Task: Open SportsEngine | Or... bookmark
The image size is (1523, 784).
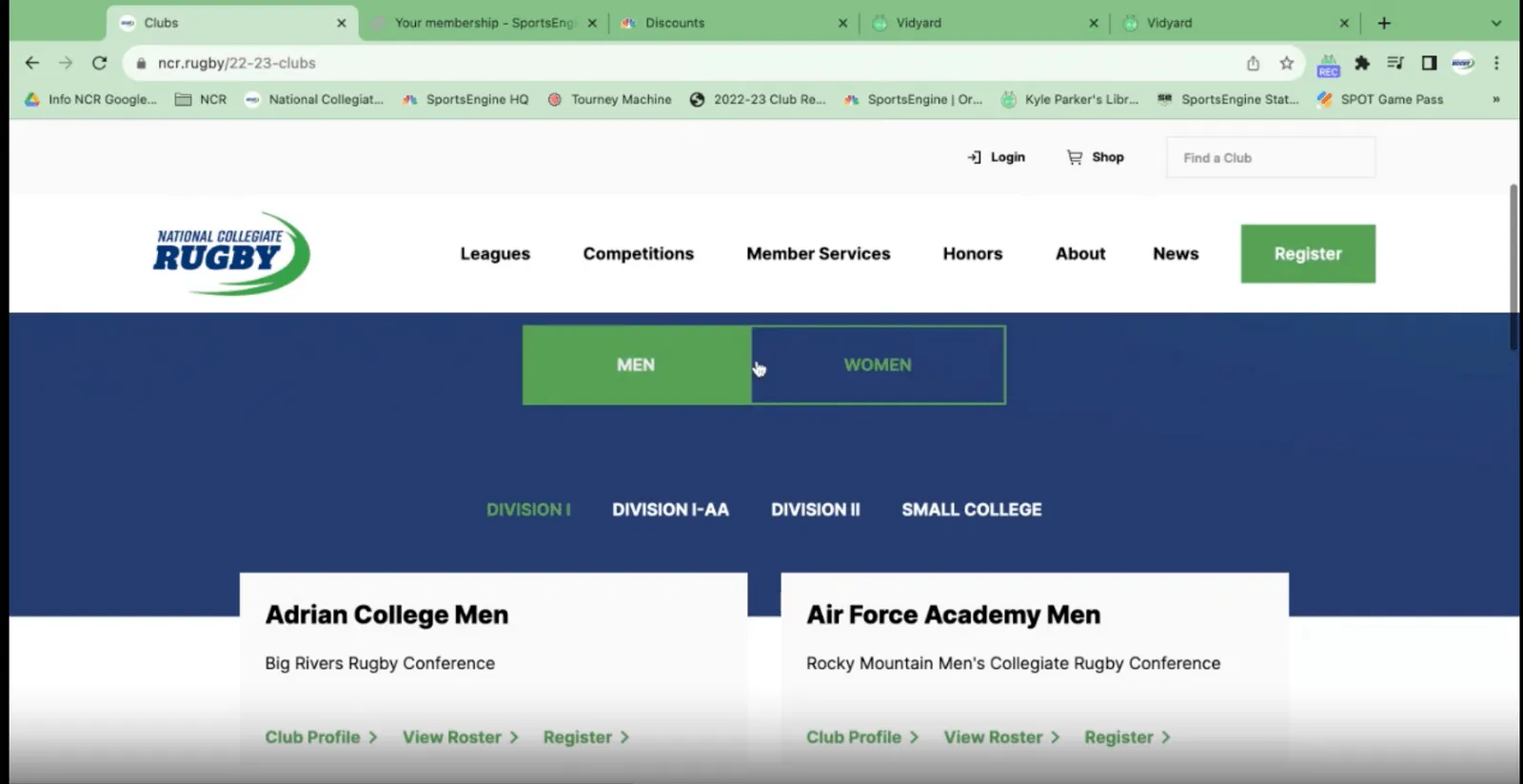Action: pyautogui.click(x=913, y=99)
